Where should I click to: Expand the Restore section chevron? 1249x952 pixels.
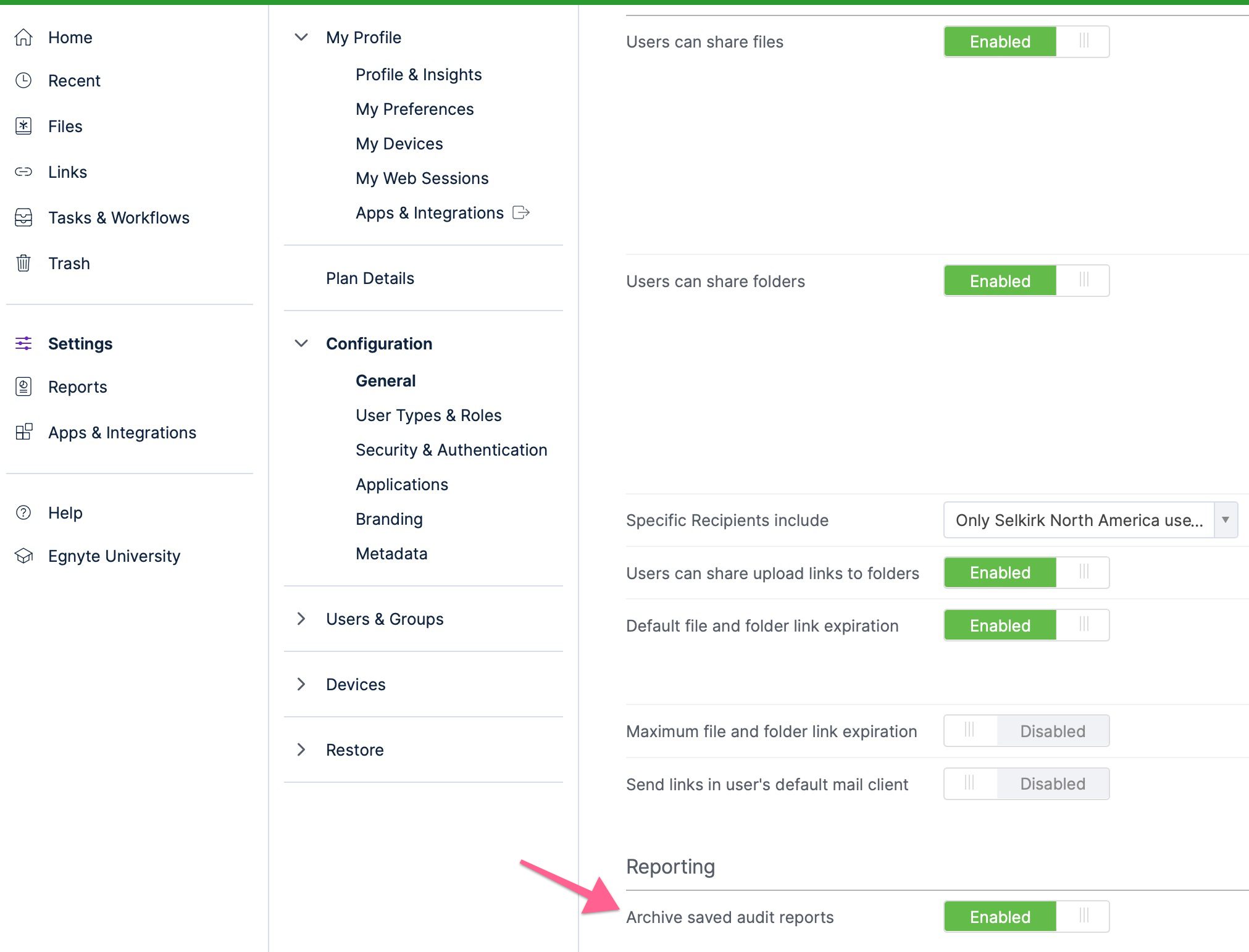301,749
